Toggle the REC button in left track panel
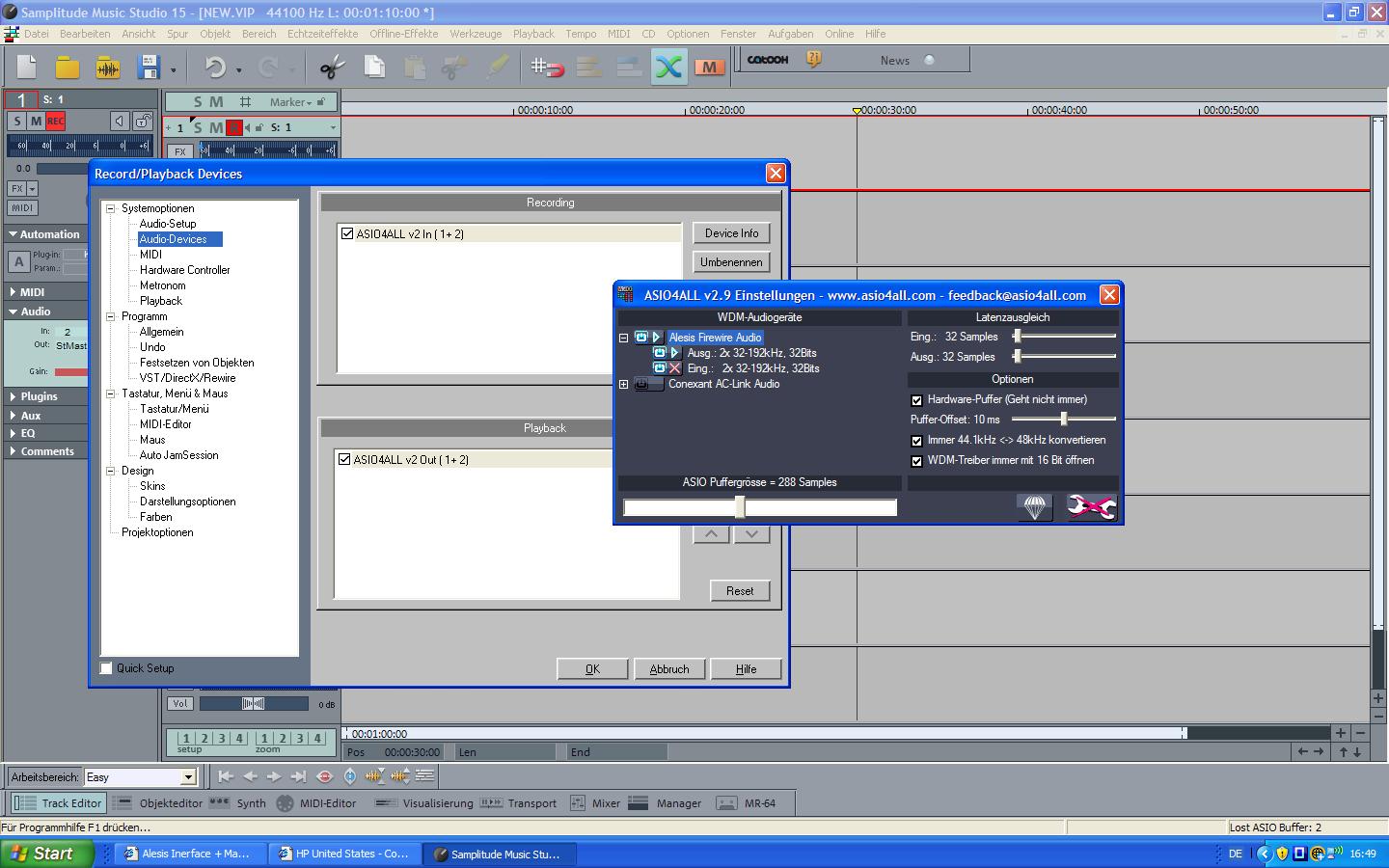This screenshot has height=868, width=1389. click(56, 121)
